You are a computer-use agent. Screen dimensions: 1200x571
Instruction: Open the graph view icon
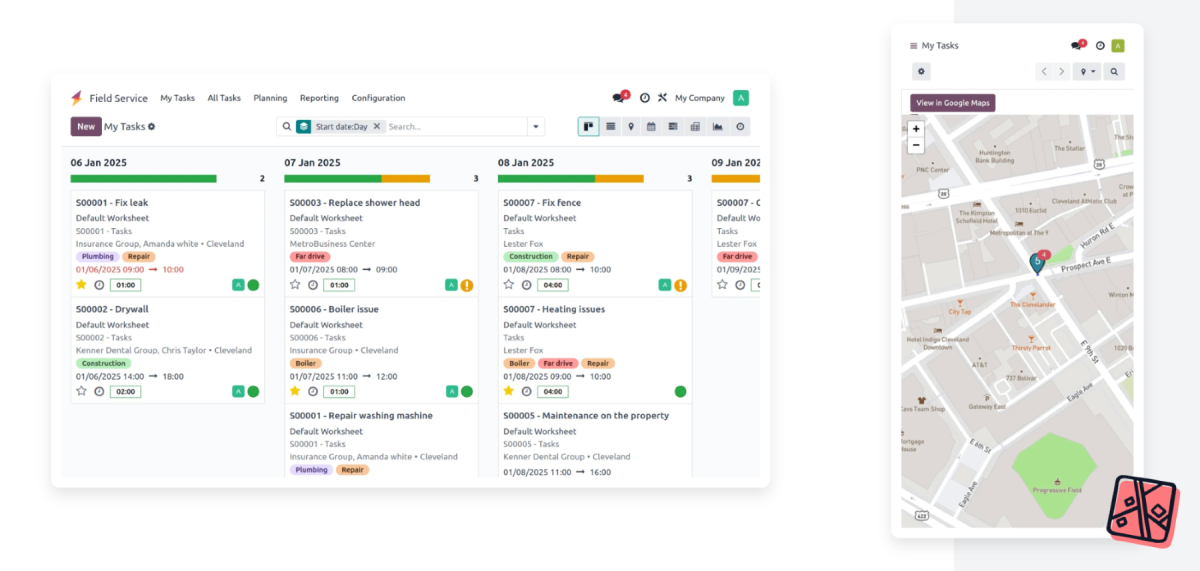click(x=717, y=127)
